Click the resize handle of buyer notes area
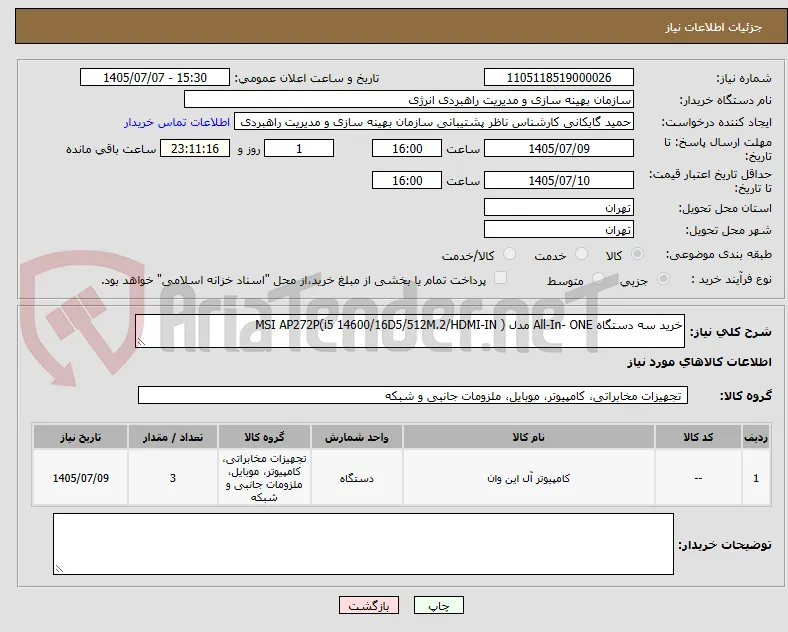Image resolution: width=788 pixels, height=632 pixels. coord(59,569)
